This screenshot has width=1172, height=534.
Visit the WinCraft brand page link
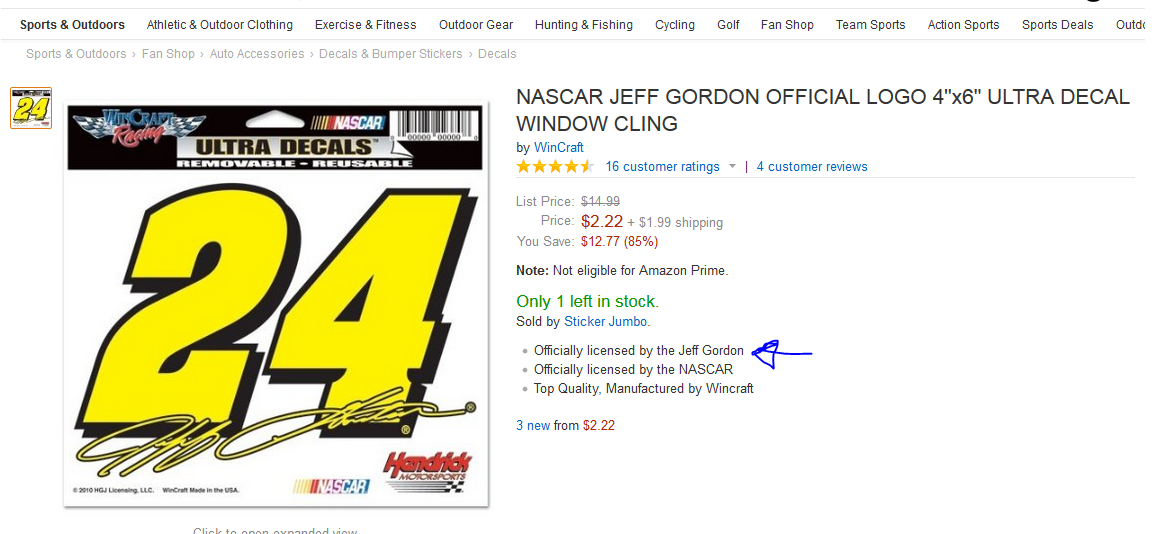[558, 147]
